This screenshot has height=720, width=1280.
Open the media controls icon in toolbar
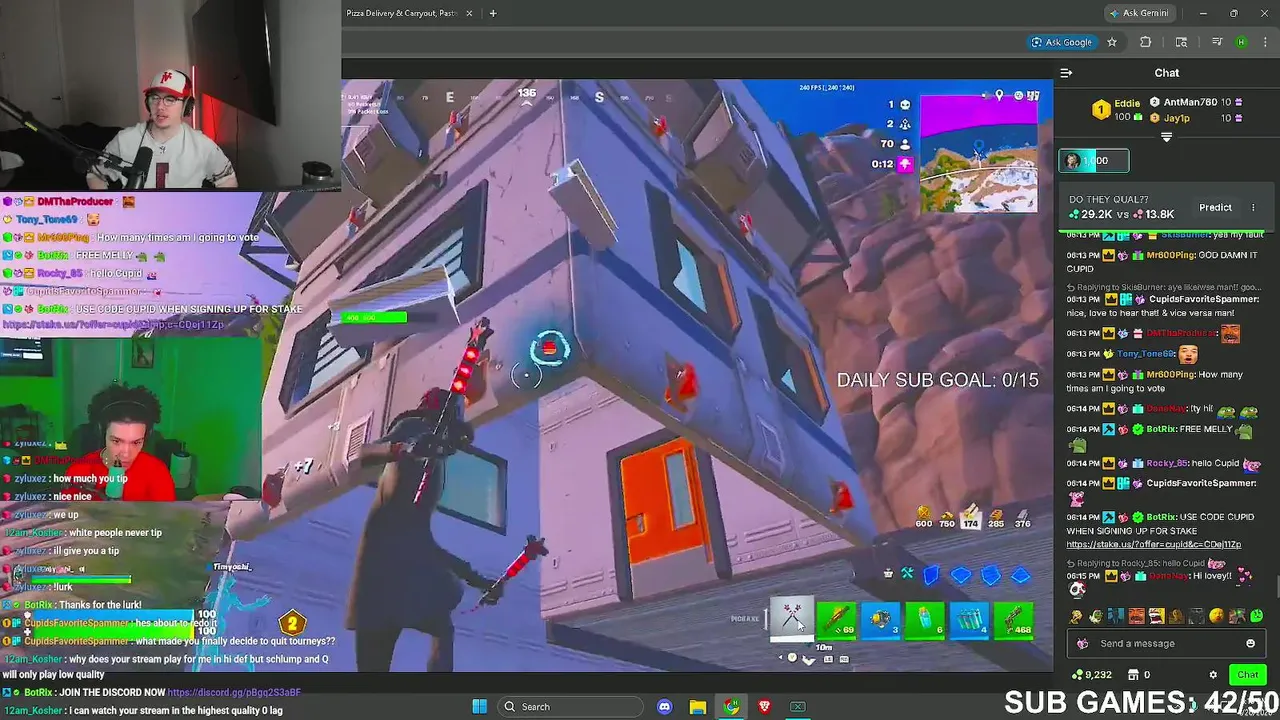coord(1217,42)
